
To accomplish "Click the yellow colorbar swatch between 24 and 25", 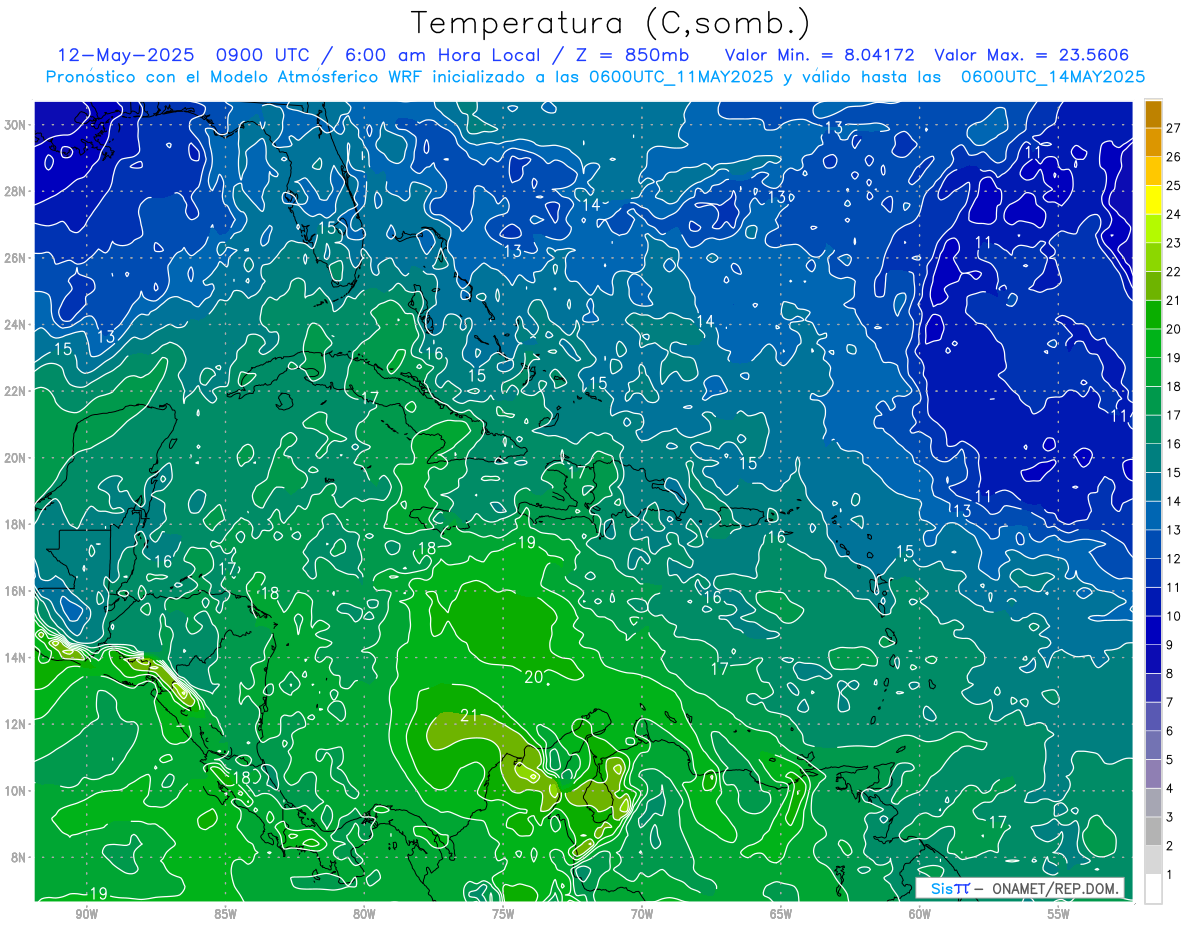I will pyautogui.click(x=1153, y=200).
